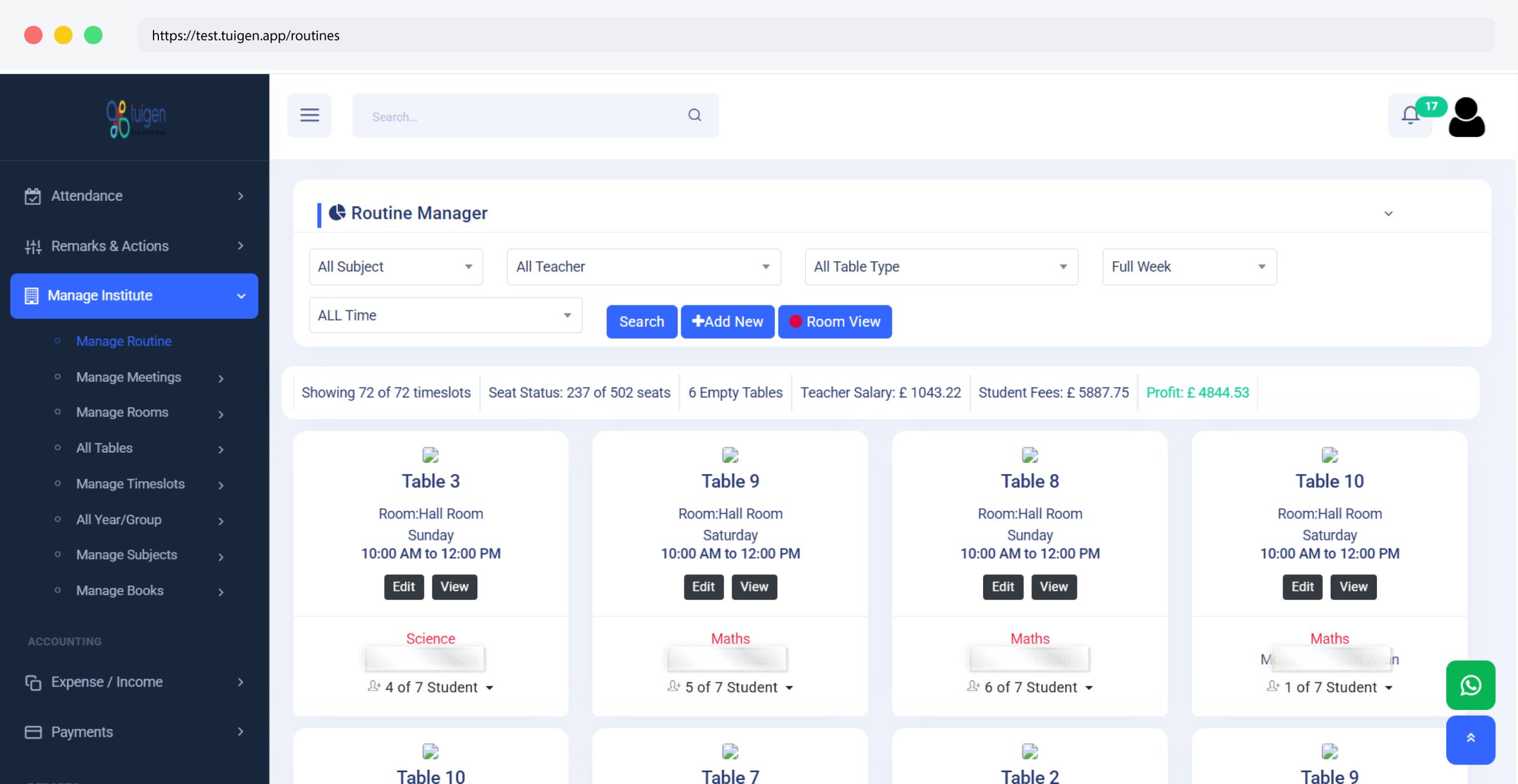Click the search magnifier icon
The image size is (1518, 784).
click(694, 116)
